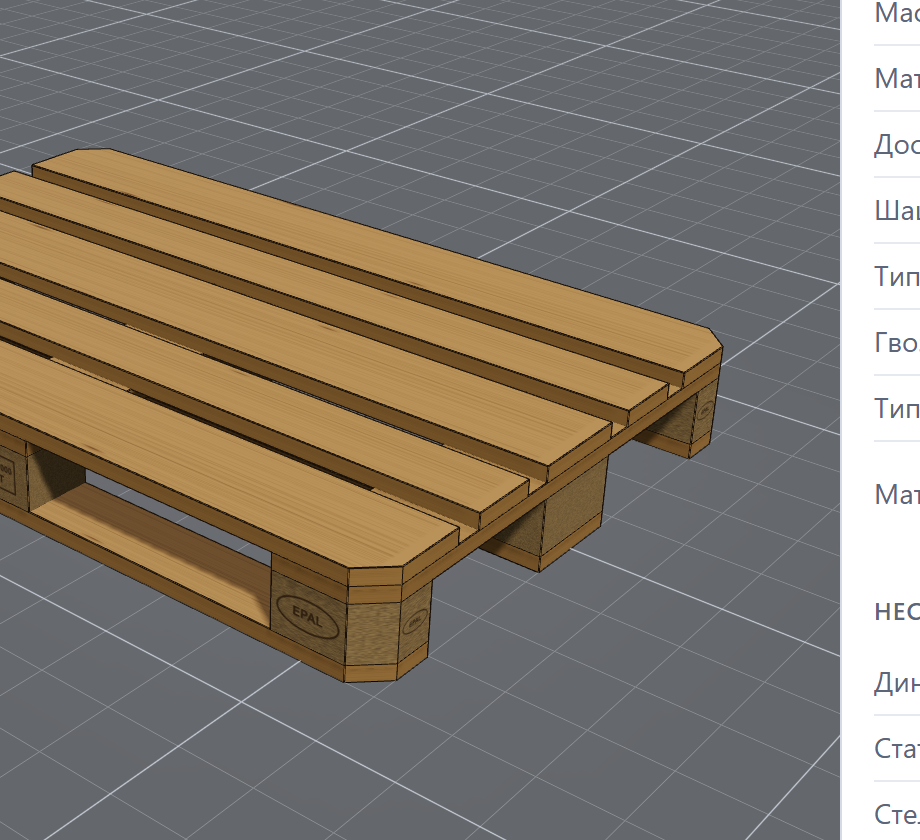Click the second 'Тип' row below 'Гво'

tap(897, 408)
